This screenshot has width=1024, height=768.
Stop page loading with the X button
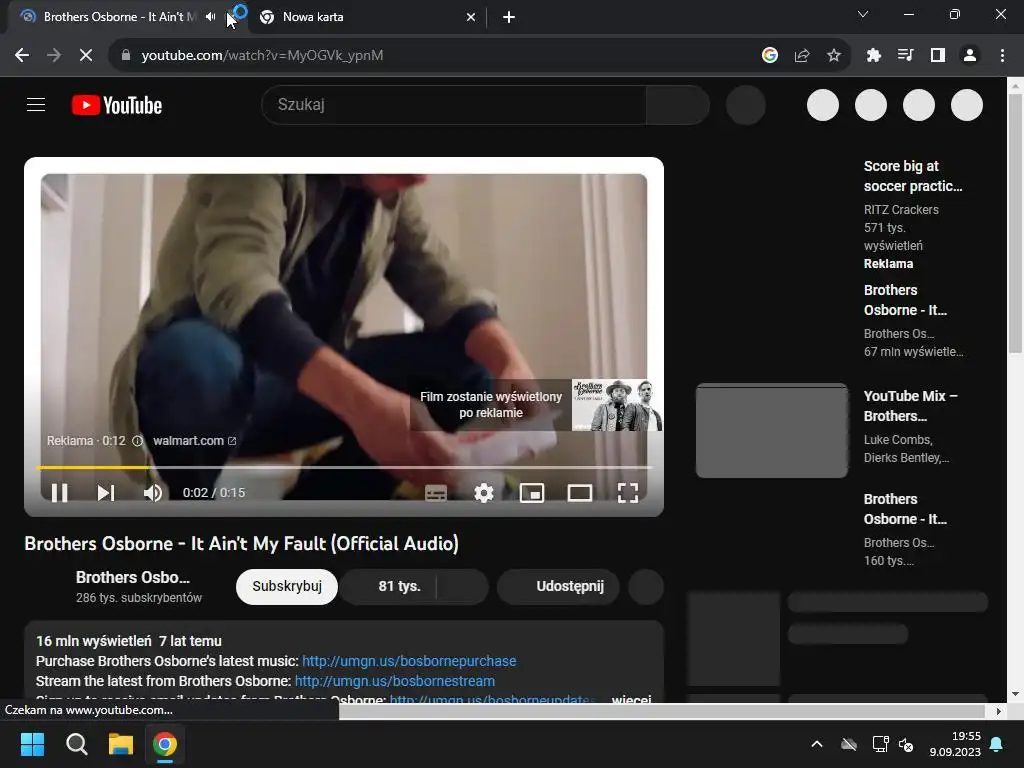(86, 56)
